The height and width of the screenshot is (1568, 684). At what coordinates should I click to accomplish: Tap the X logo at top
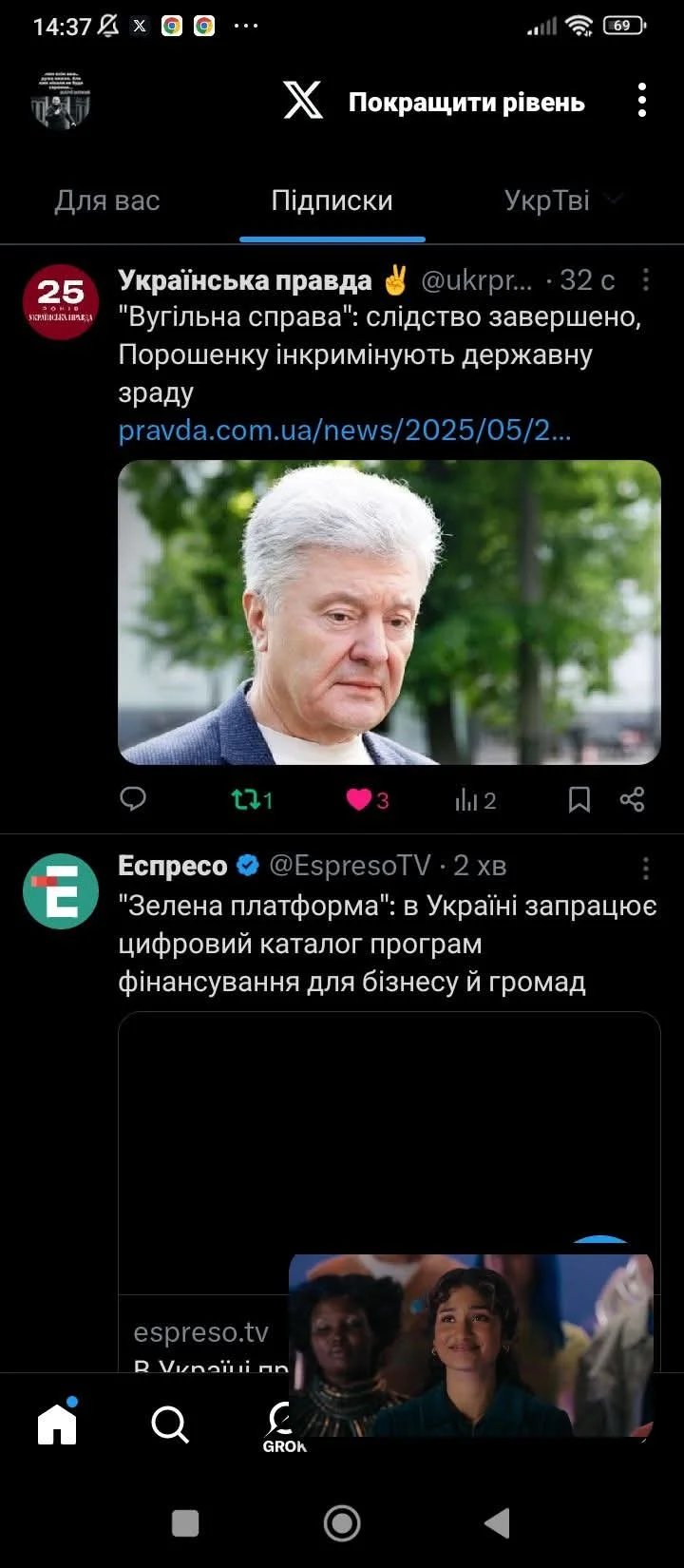[303, 100]
